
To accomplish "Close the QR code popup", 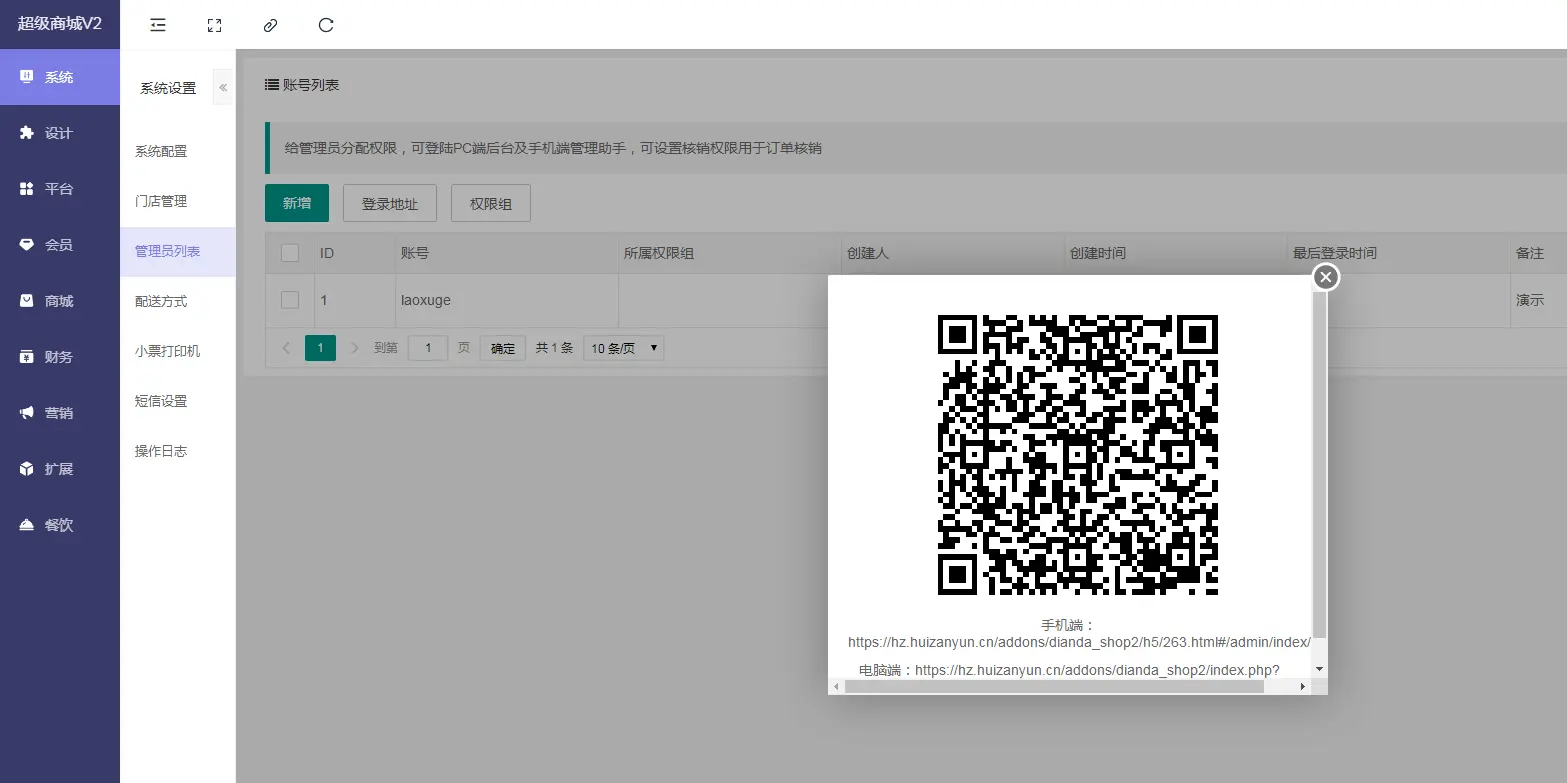I will [1326, 277].
